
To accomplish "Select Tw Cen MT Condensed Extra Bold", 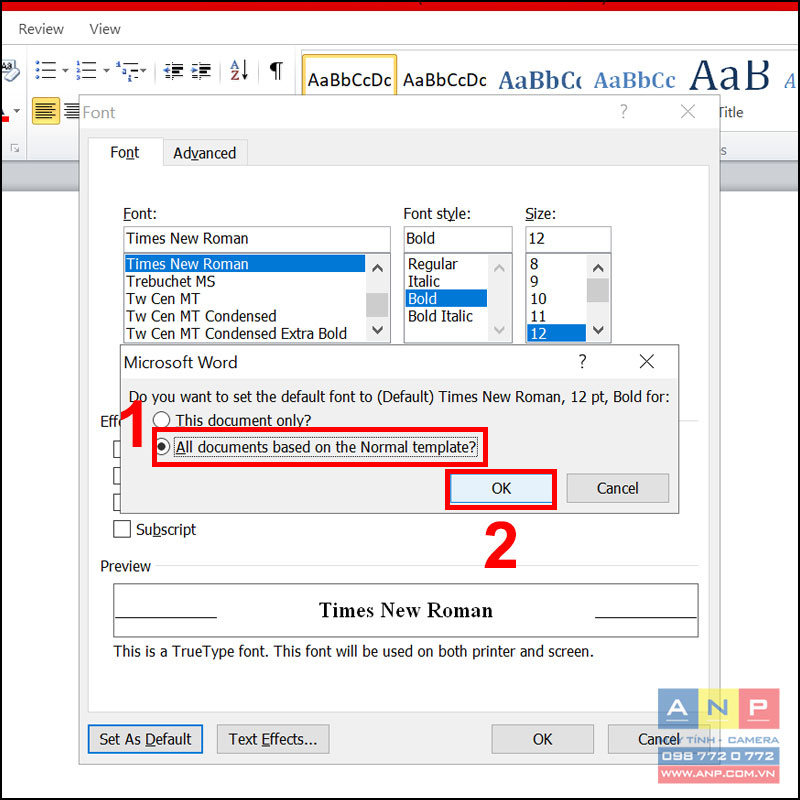I will pyautogui.click(x=245, y=333).
